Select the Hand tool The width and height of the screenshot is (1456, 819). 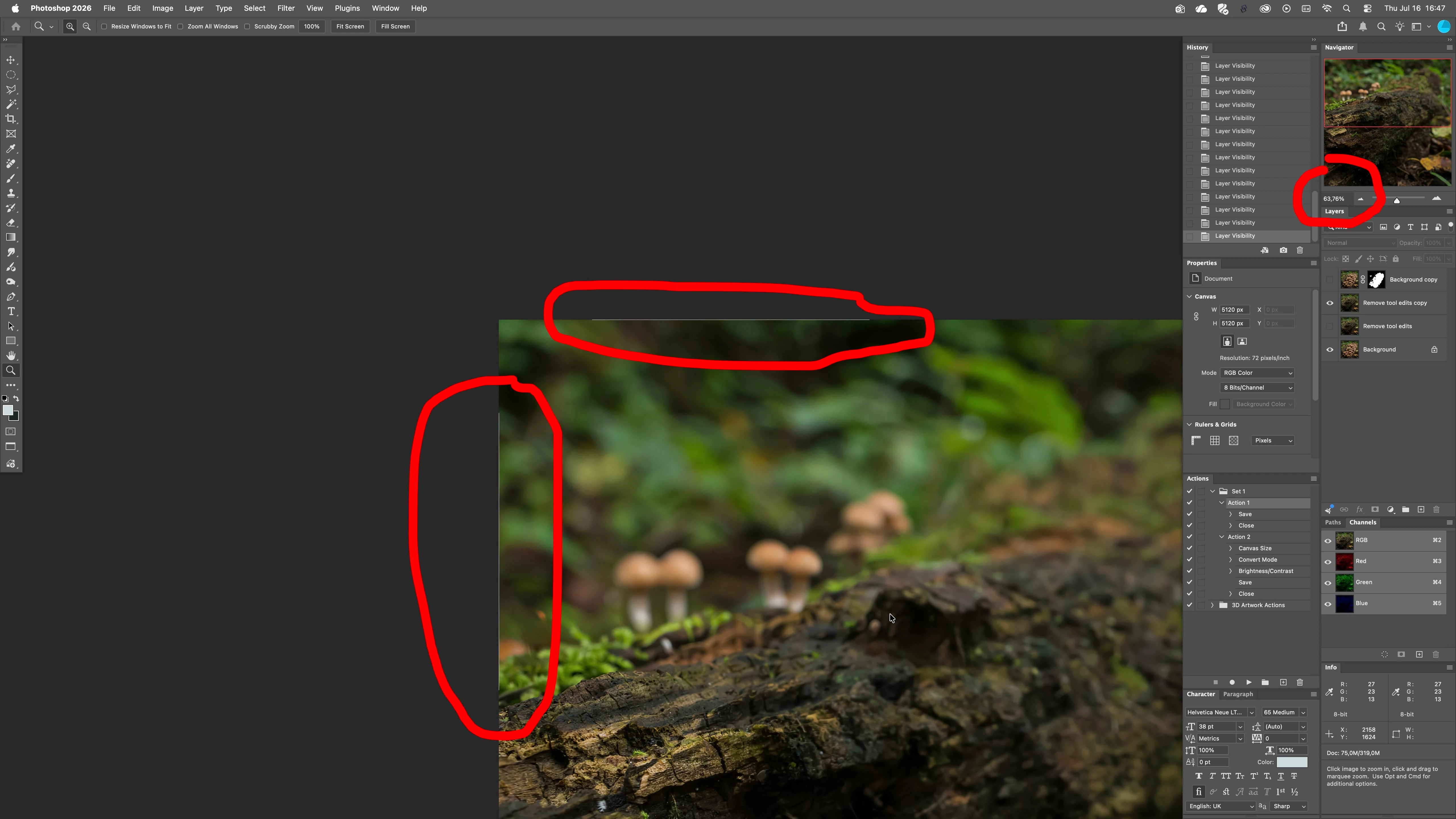coord(11,355)
